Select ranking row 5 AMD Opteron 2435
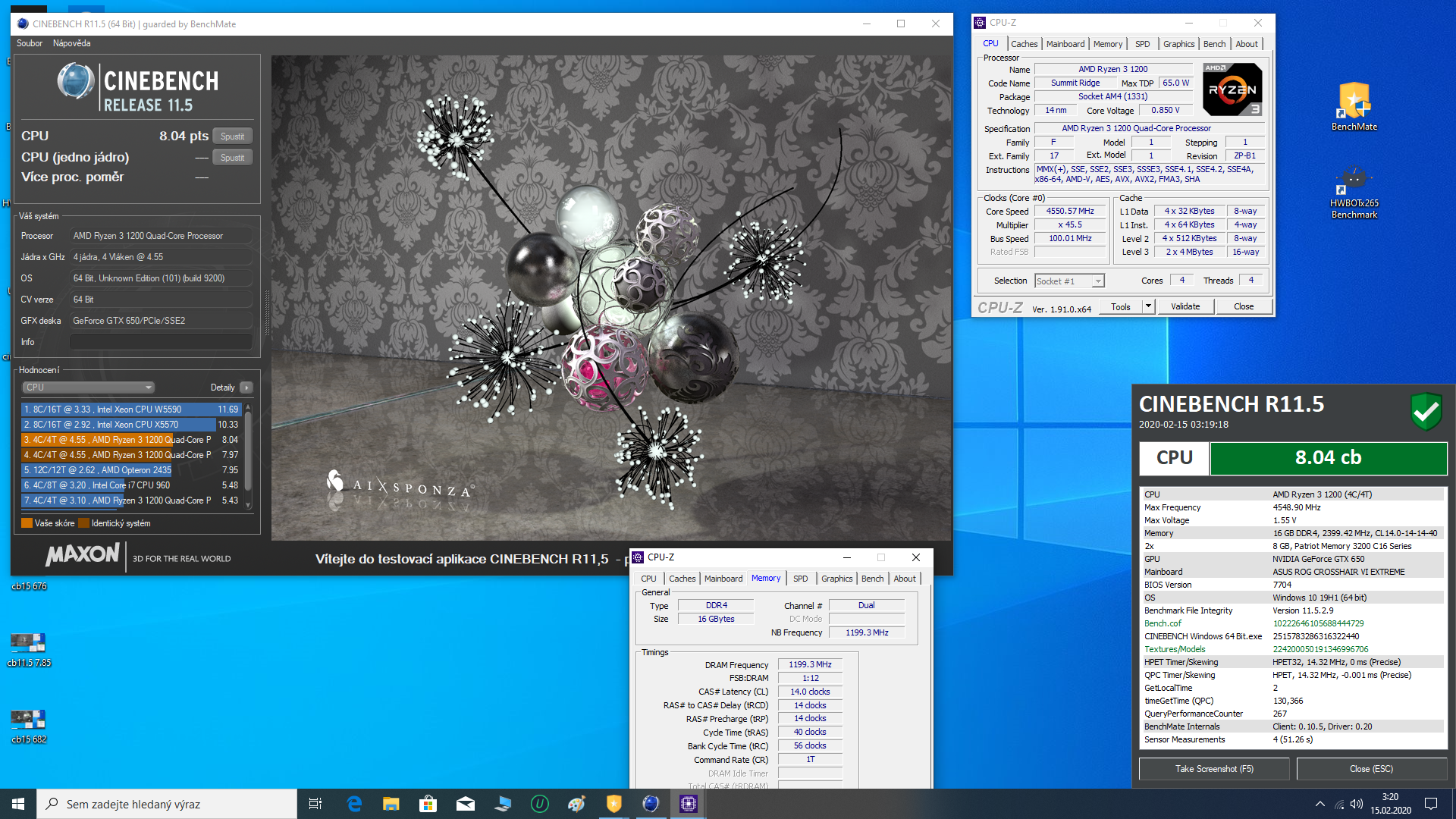 coord(131,470)
